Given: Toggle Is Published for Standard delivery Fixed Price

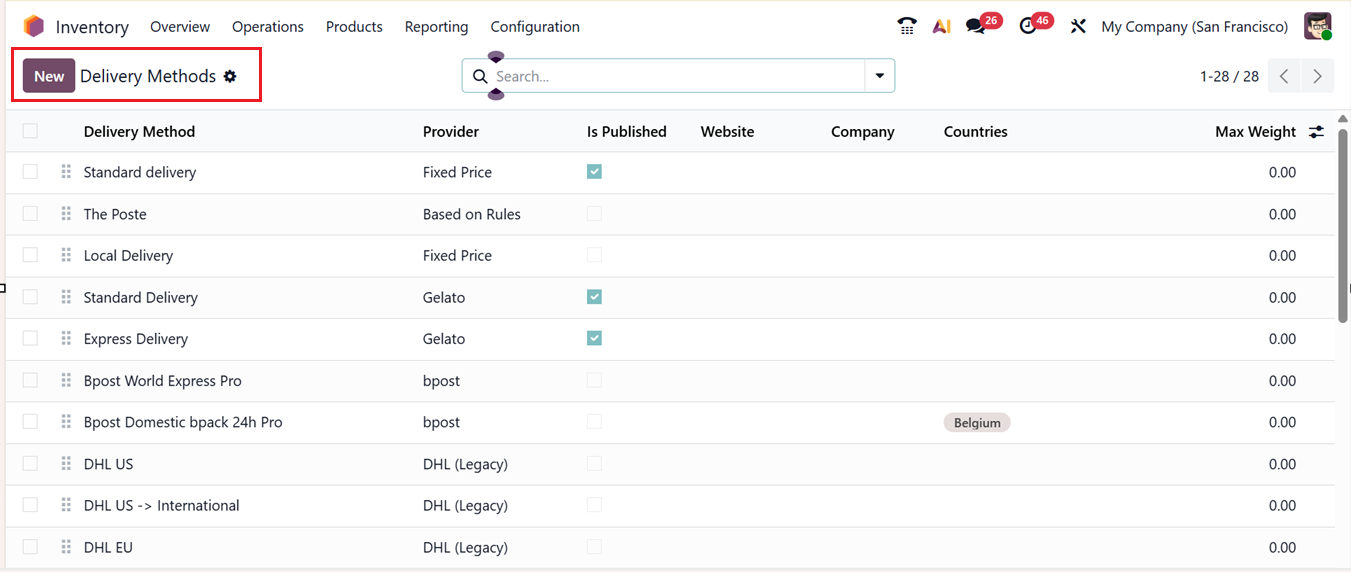Looking at the screenshot, I should (x=594, y=172).
